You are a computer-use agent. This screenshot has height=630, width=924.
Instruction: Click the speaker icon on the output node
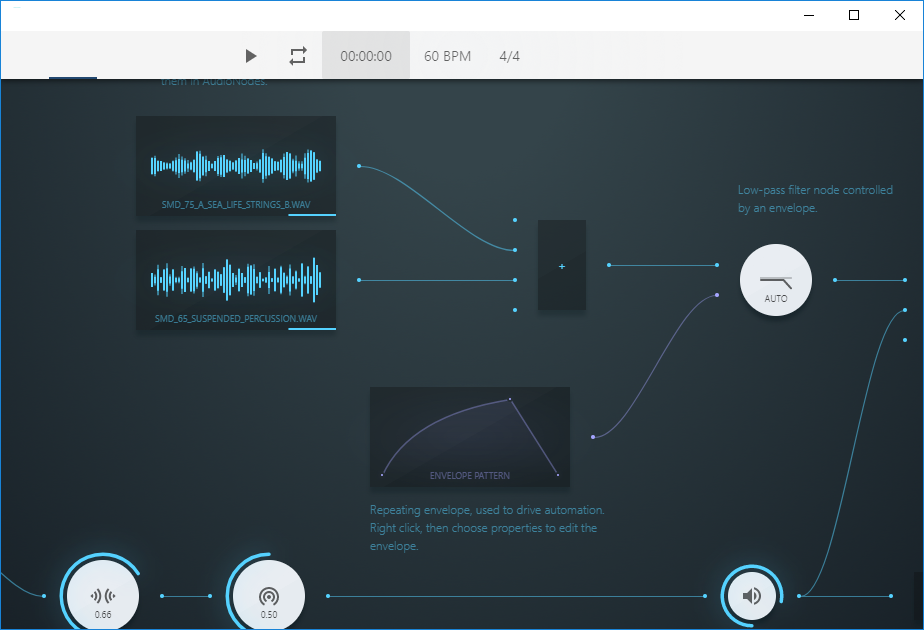[751, 595]
